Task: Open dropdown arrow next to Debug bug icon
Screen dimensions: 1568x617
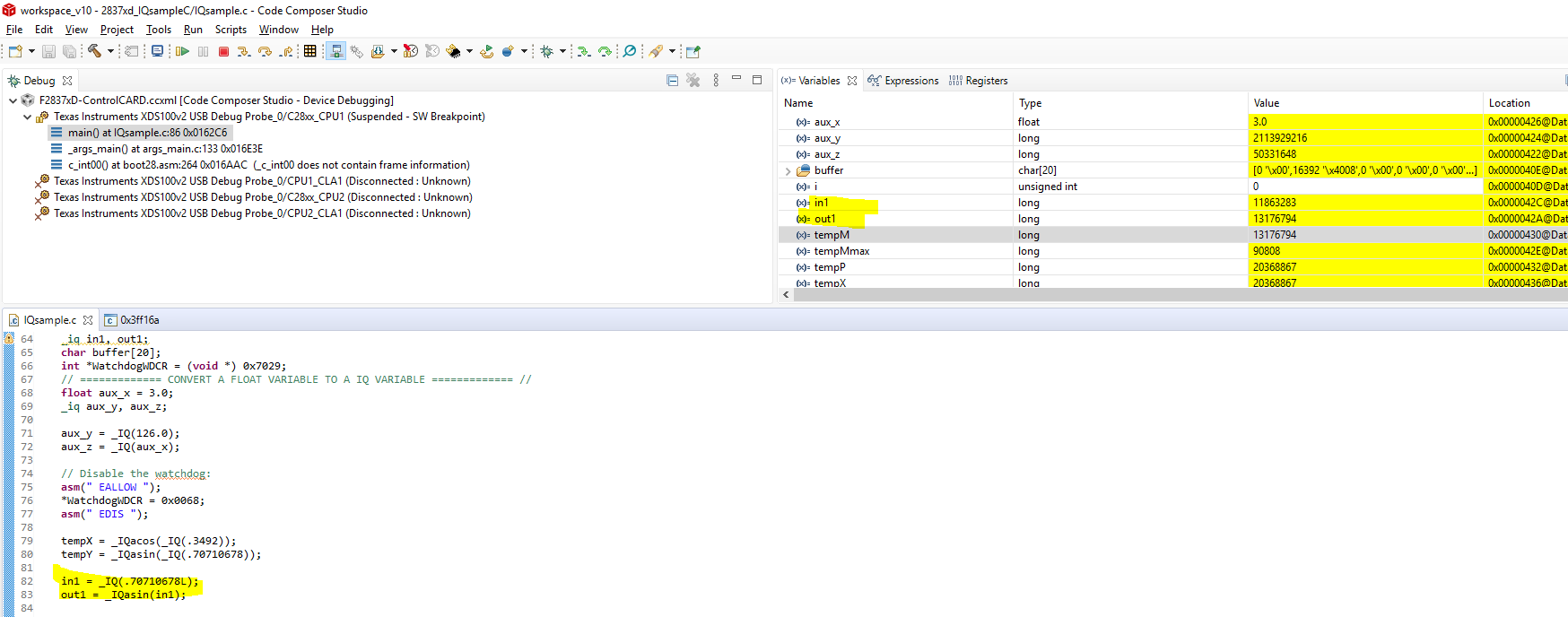Action: (x=562, y=51)
